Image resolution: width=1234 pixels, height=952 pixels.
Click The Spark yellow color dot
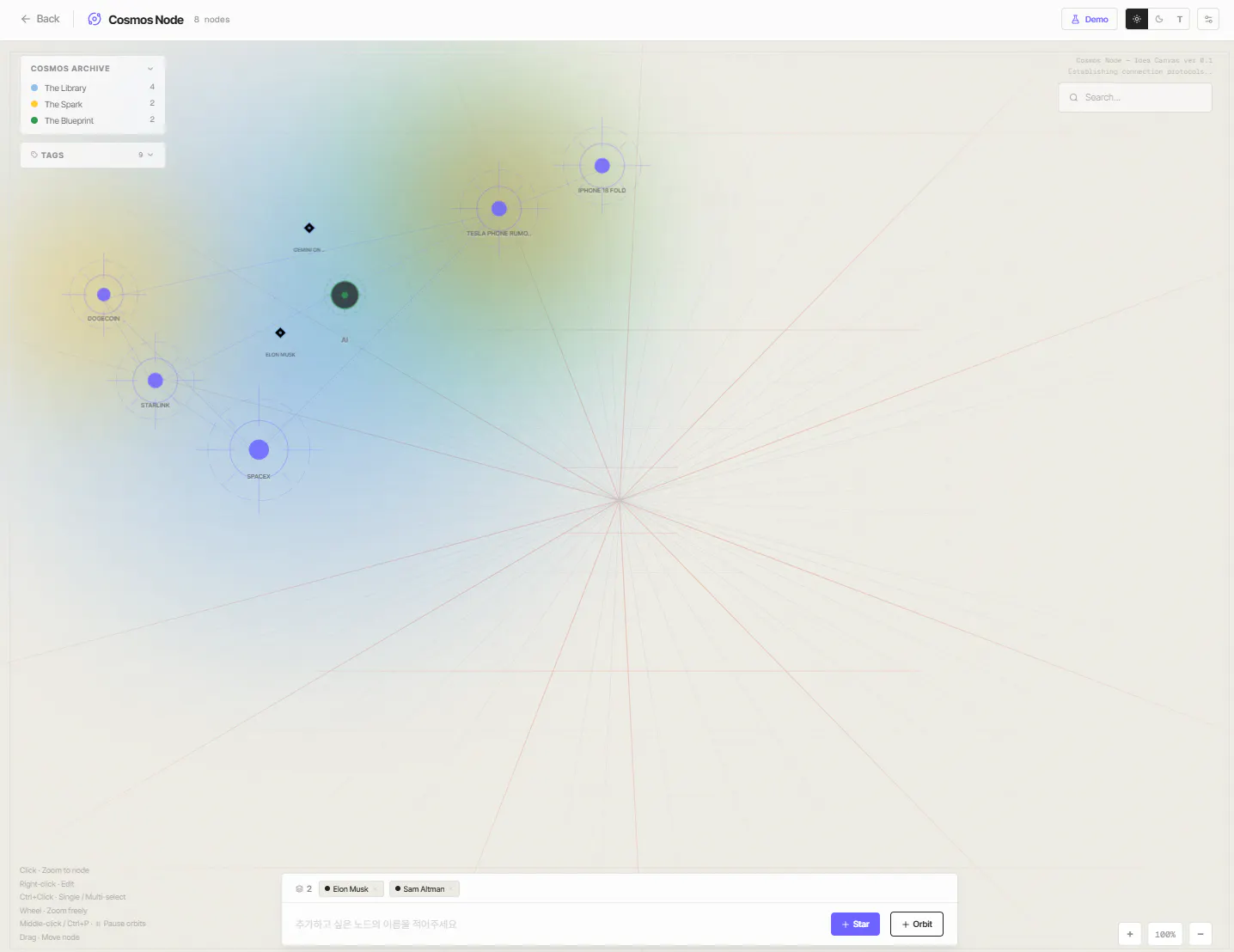(34, 104)
